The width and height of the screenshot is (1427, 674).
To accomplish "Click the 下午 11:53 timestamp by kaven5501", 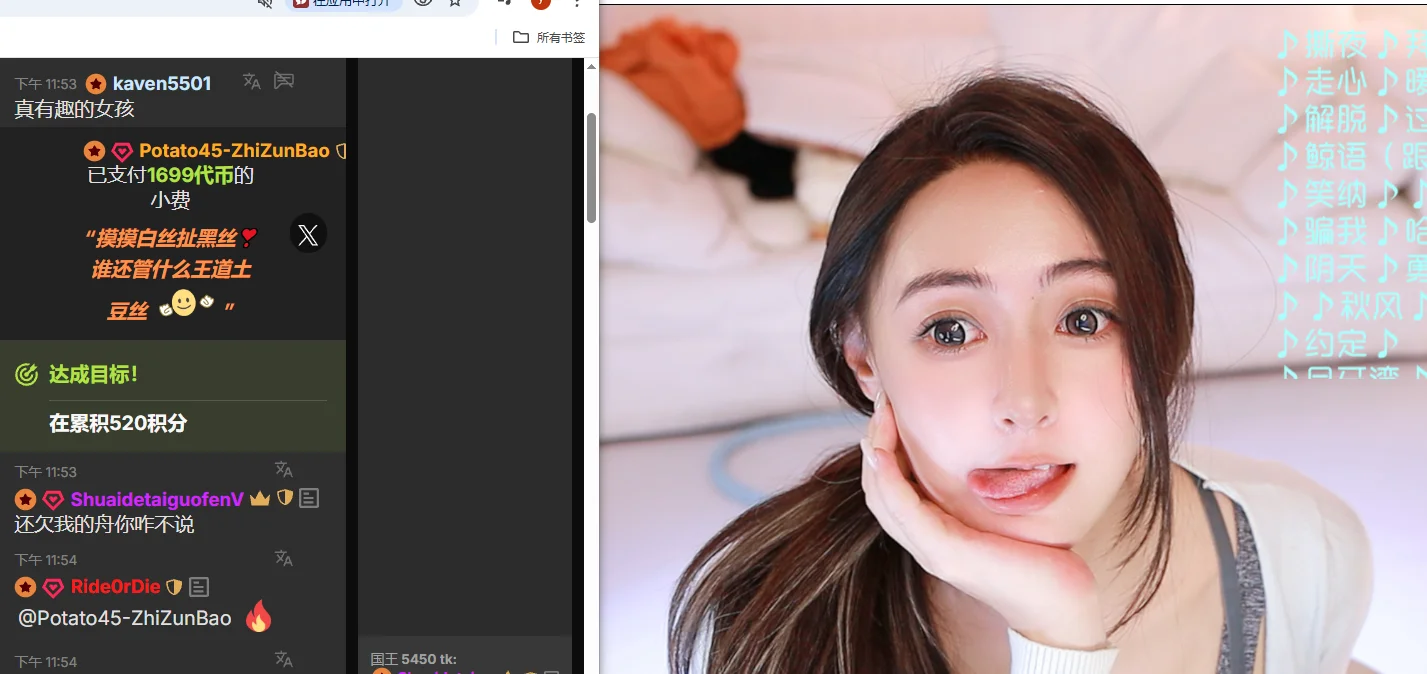I will [x=45, y=84].
